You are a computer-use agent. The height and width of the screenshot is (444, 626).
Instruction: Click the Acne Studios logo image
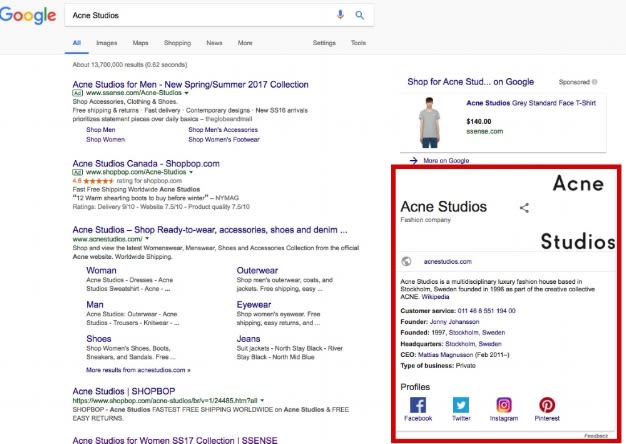pos(578,212)
